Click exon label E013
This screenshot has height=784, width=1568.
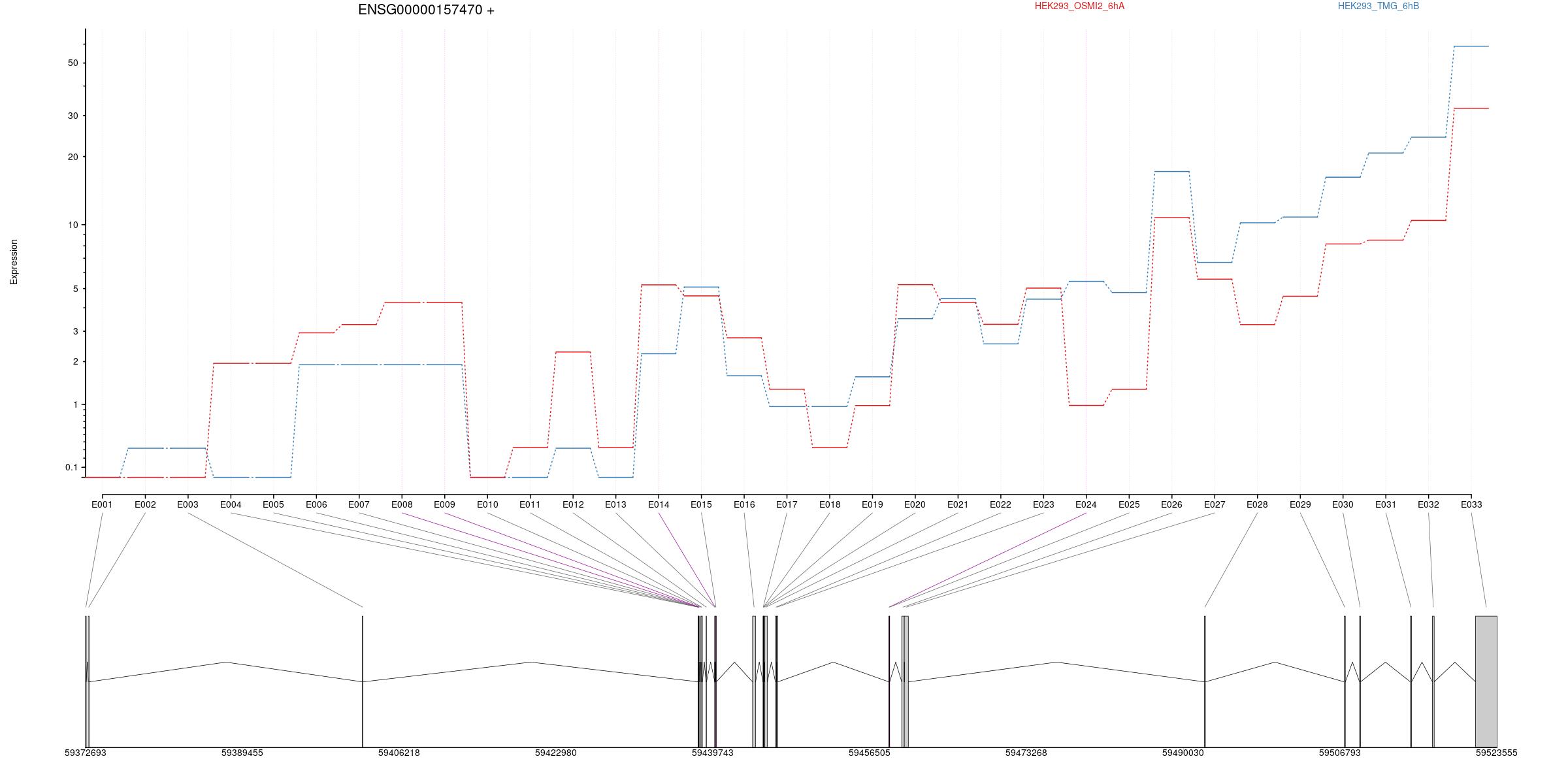(x=615, y=504)
